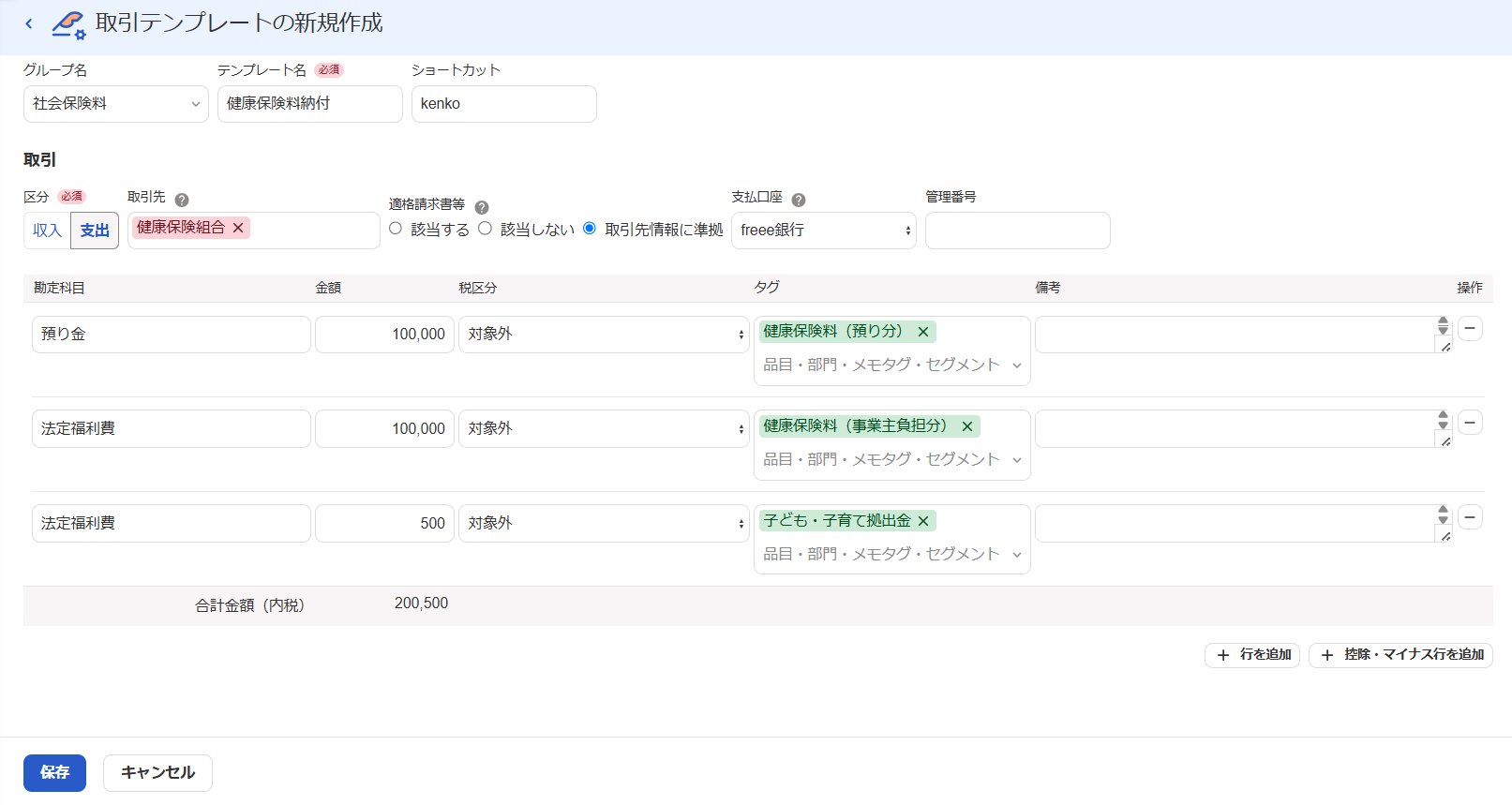
Task: Click remarks scroll up arrow in 預り金 row
Action: point(1443,321)
